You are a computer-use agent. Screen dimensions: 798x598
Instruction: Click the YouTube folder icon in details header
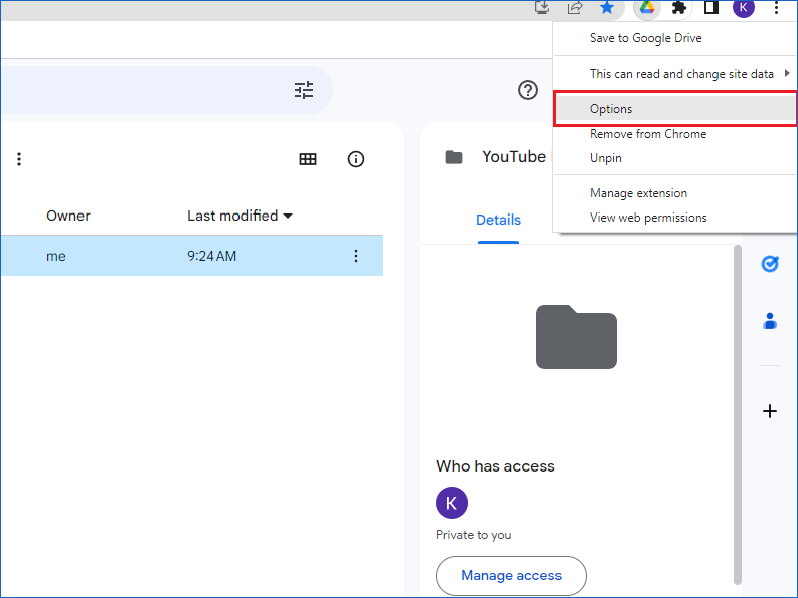coord(454,157)
